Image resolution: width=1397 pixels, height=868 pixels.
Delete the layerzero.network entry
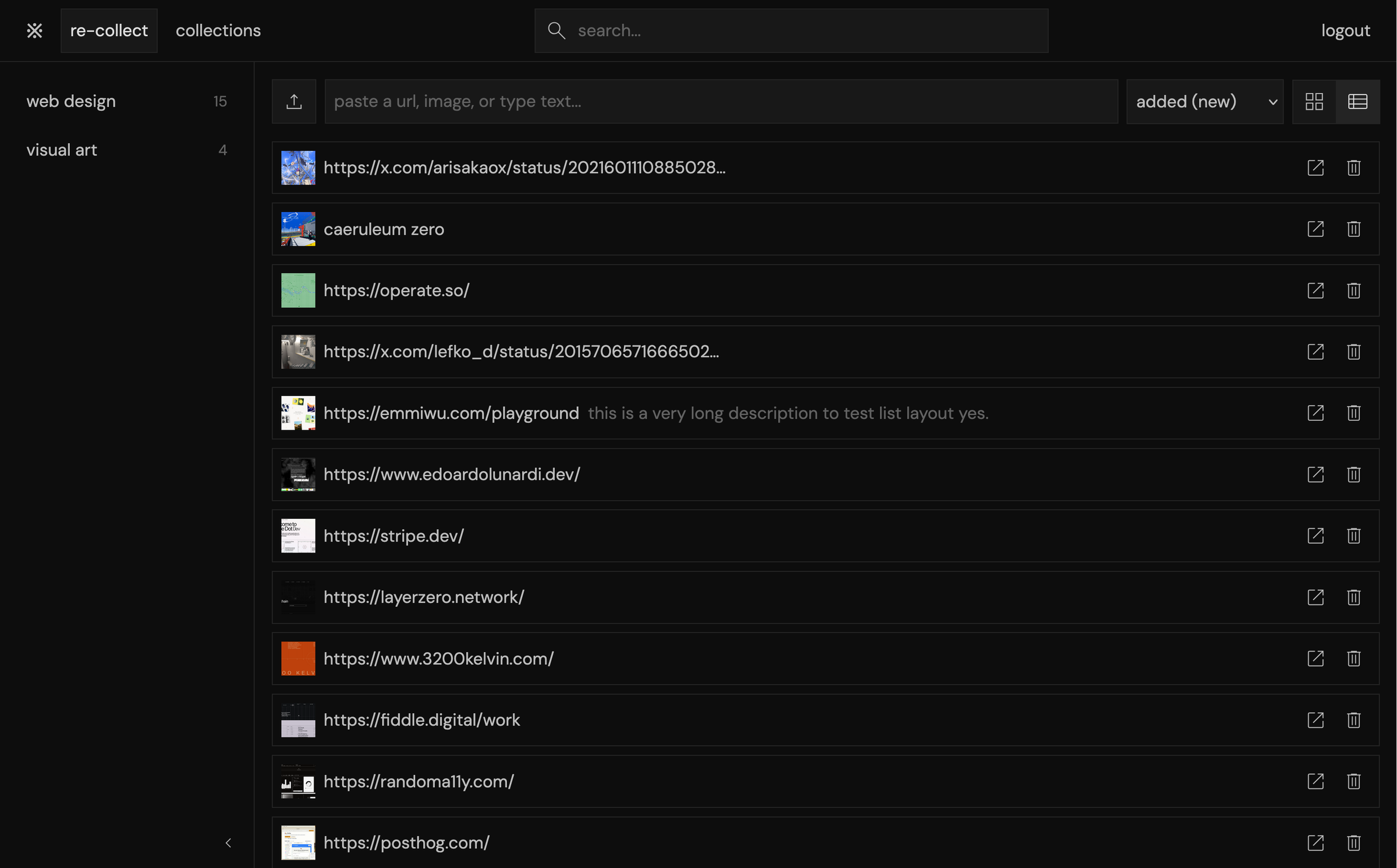pyautogui.click(x=1353, y=597)
